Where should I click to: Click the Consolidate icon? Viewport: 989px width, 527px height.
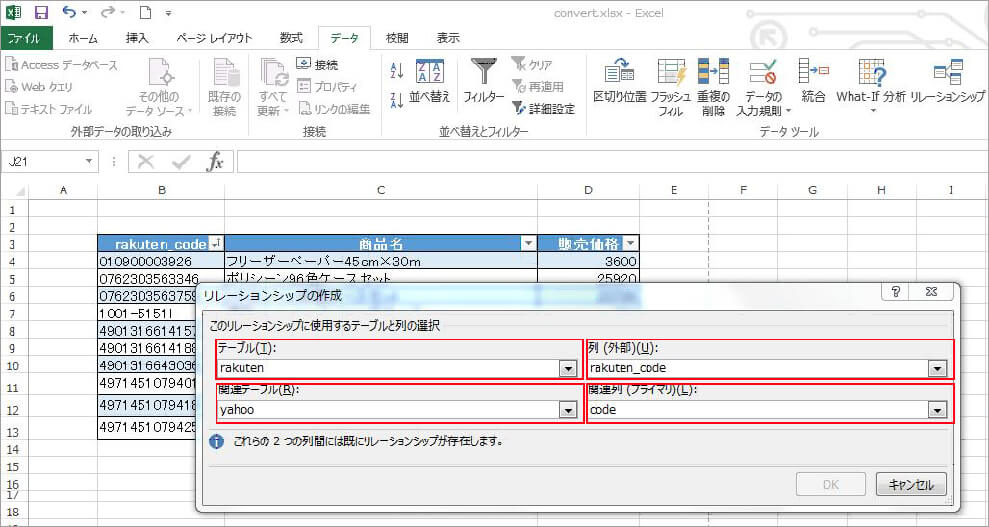(x=813, y=73)
